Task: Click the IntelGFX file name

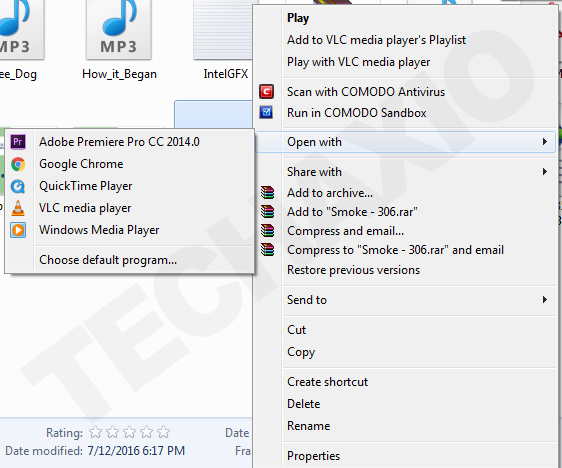Action: [x=226, y=74]
